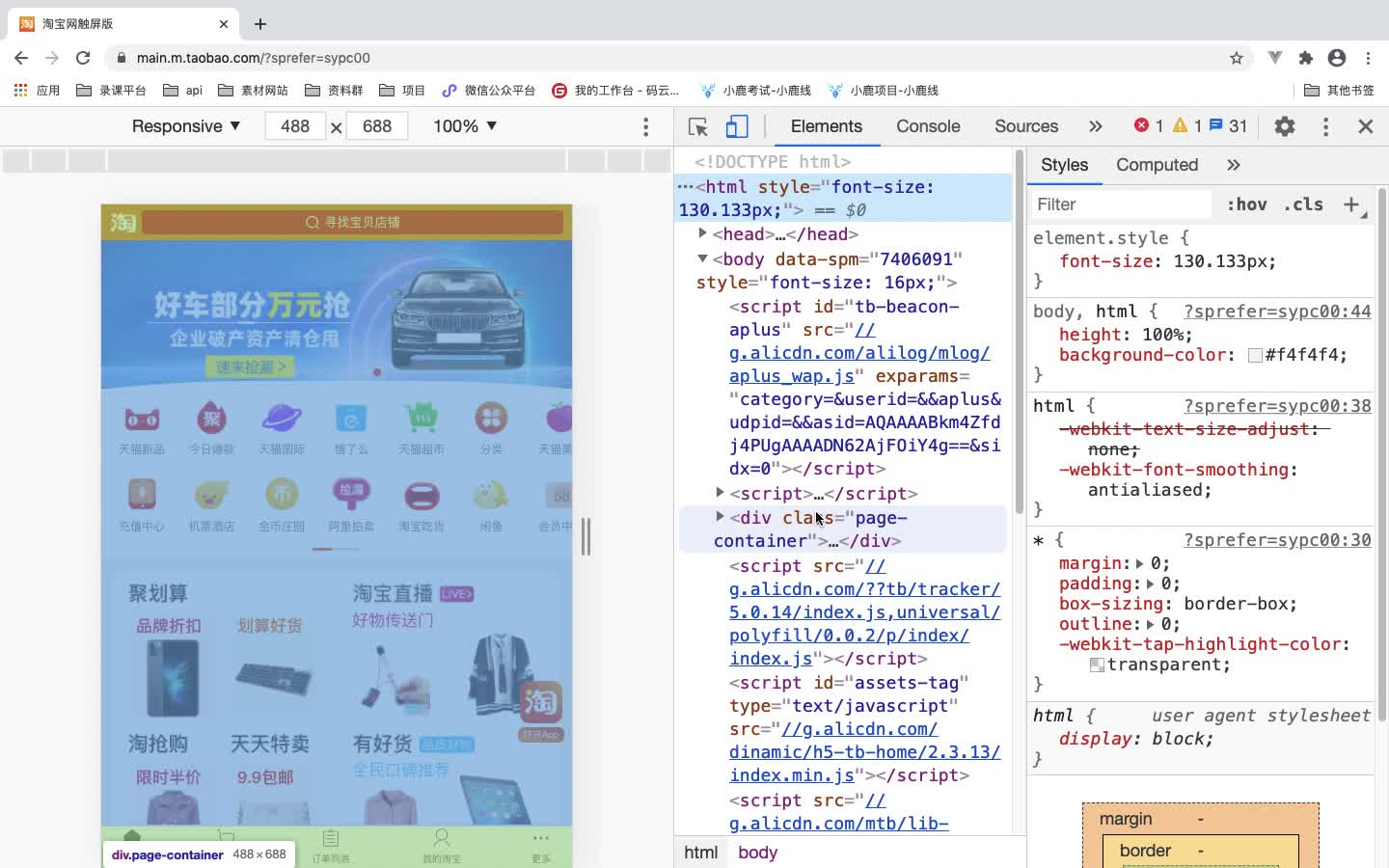Click the Styles Filter input
Screen dimensions: 1389x868
(1120, 204)
